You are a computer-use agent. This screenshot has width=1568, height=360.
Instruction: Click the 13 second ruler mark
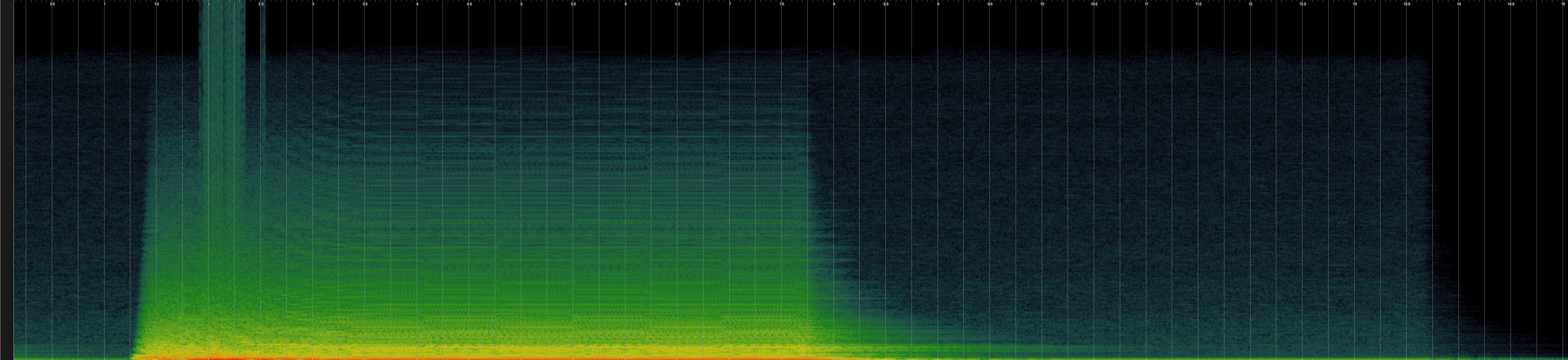(1354, 4)
